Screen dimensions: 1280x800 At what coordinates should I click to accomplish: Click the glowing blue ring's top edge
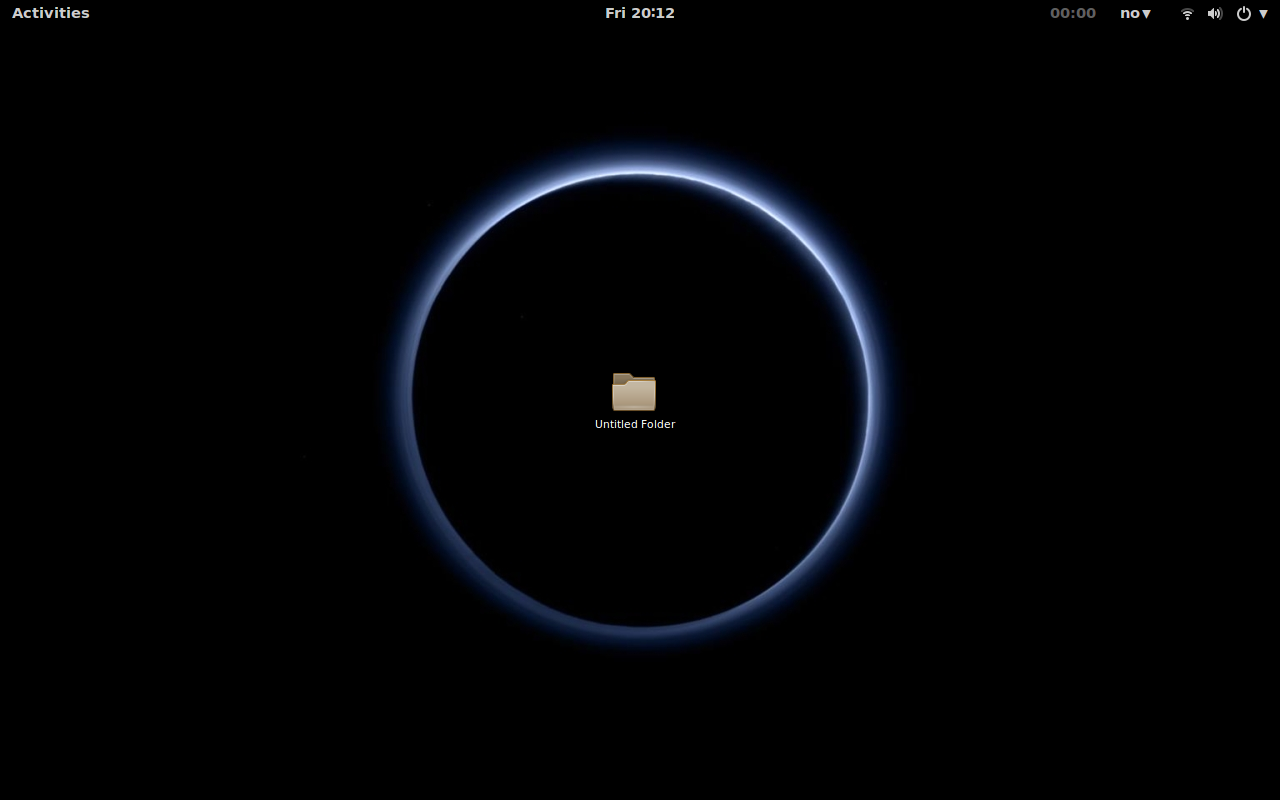point(640,174)
